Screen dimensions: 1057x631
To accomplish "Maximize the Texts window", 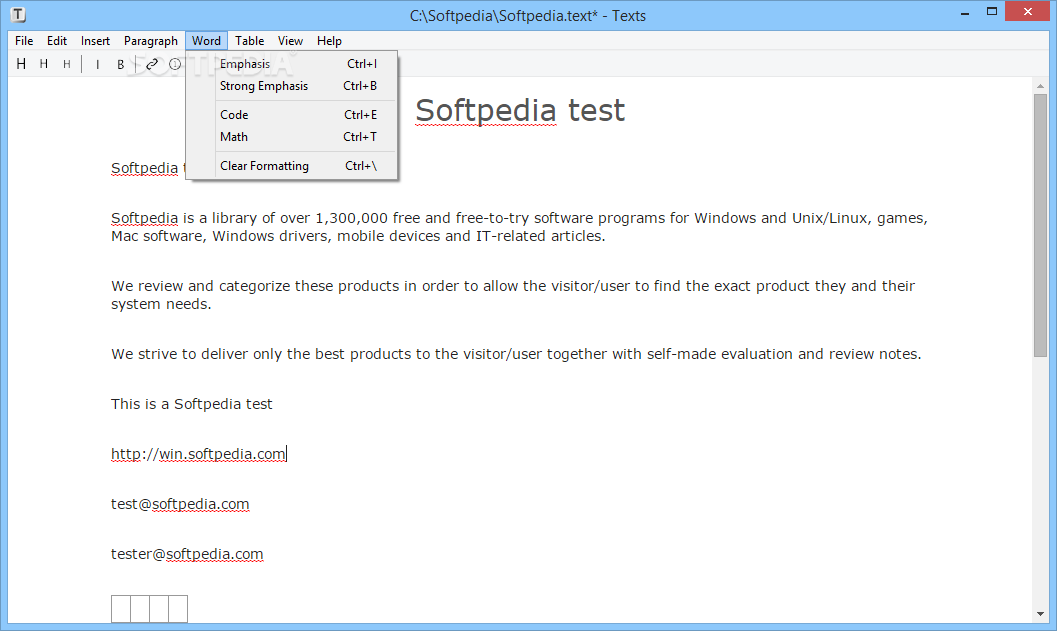I will coord(992,12).
